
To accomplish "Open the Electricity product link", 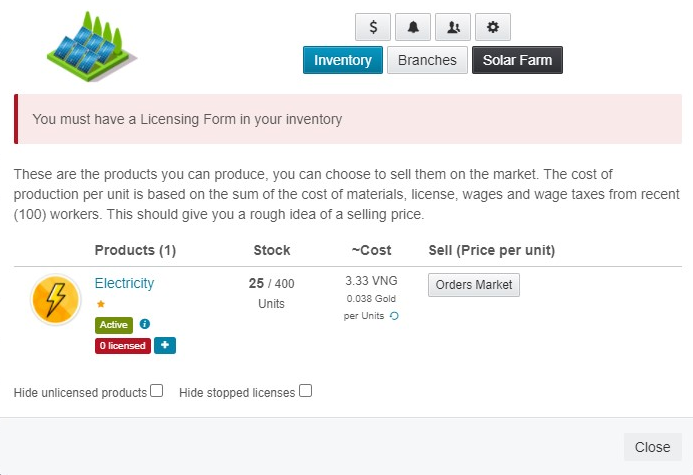I will tap(125, 283).
